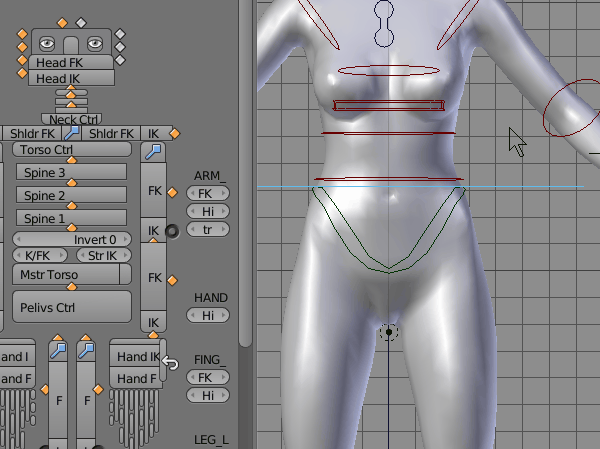This screenshot has width=600, height=449.
Task: Click the right eye icon in head box
Action: pos(95,43)
